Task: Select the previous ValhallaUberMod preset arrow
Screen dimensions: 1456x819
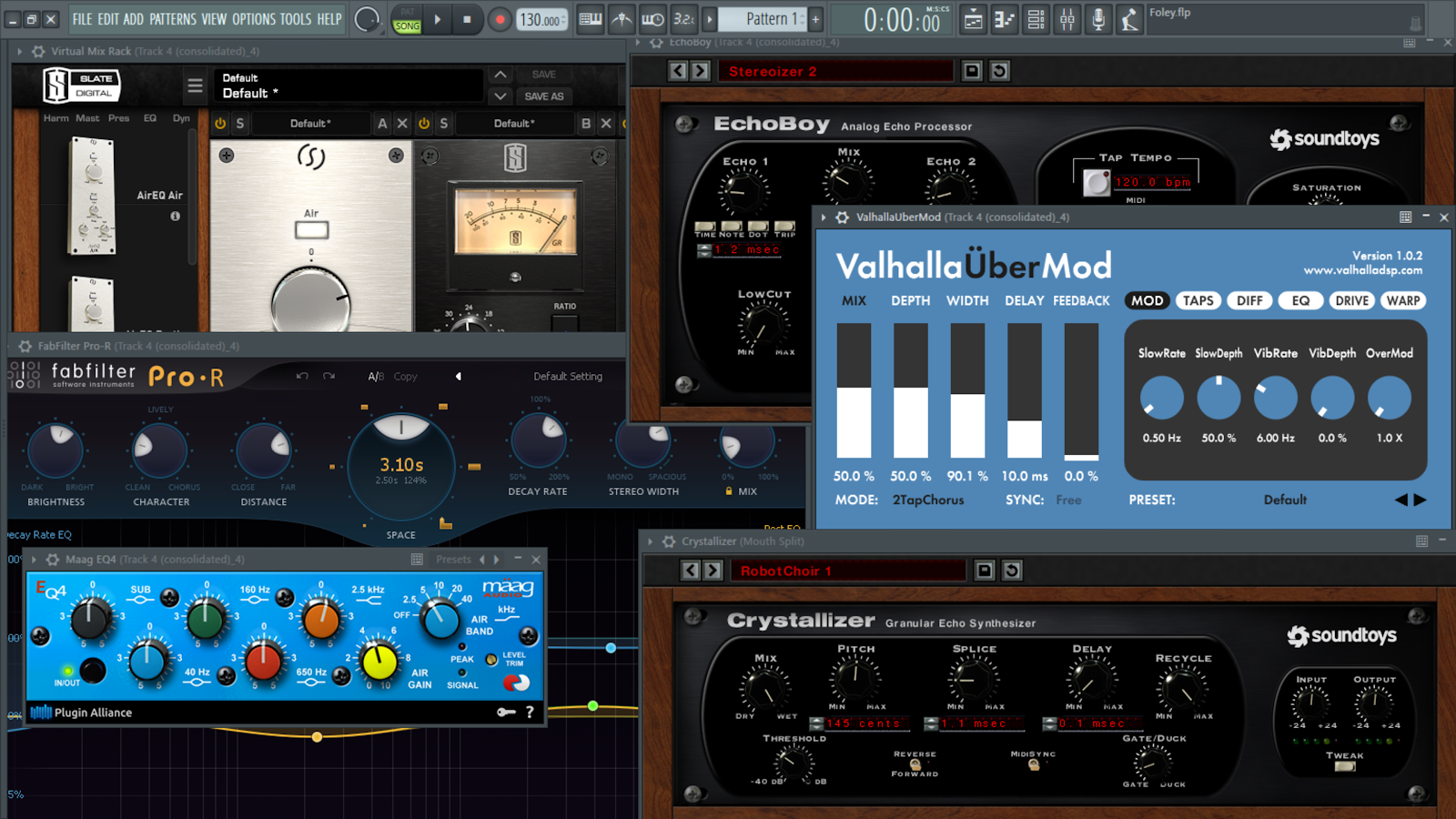Action: pos(1401,500)
